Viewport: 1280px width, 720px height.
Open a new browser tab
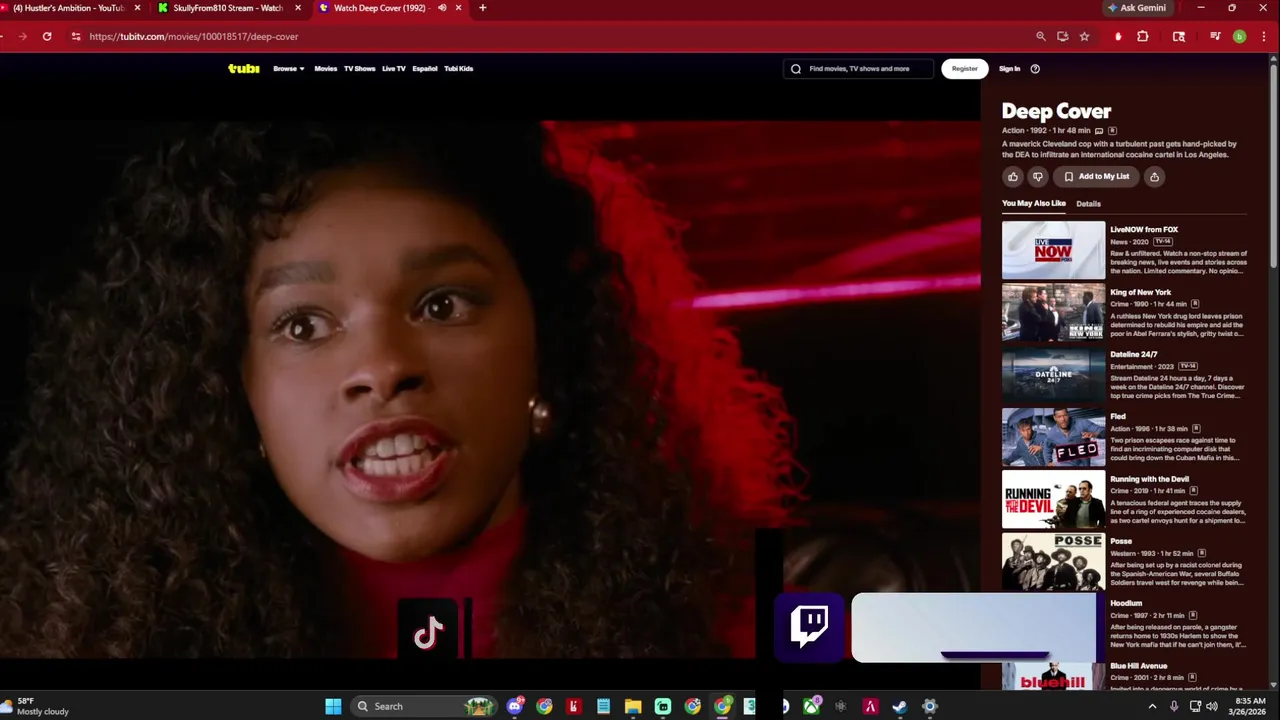(x=482, y=8)
